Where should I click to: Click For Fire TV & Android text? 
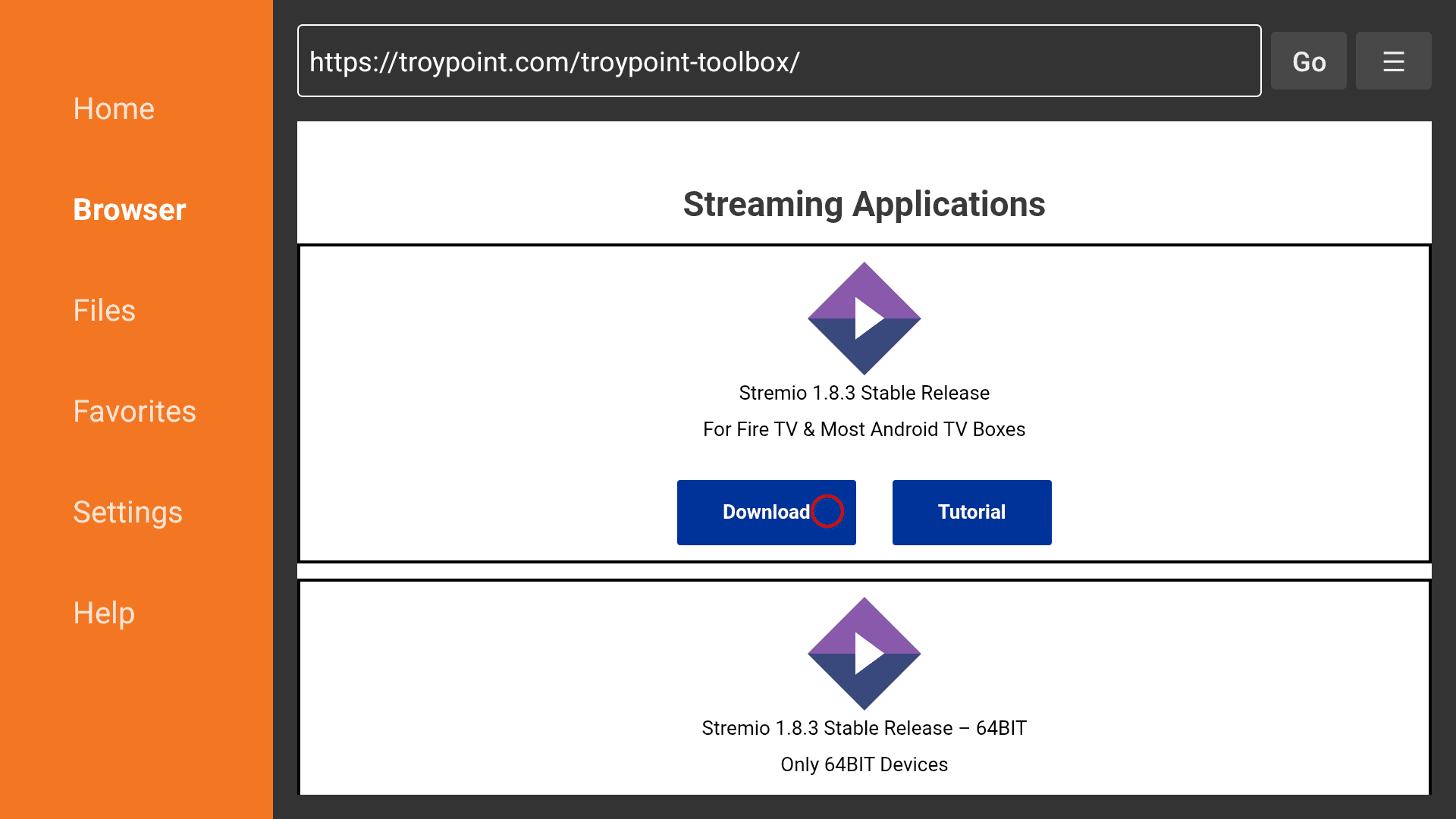tap(864, 429)
